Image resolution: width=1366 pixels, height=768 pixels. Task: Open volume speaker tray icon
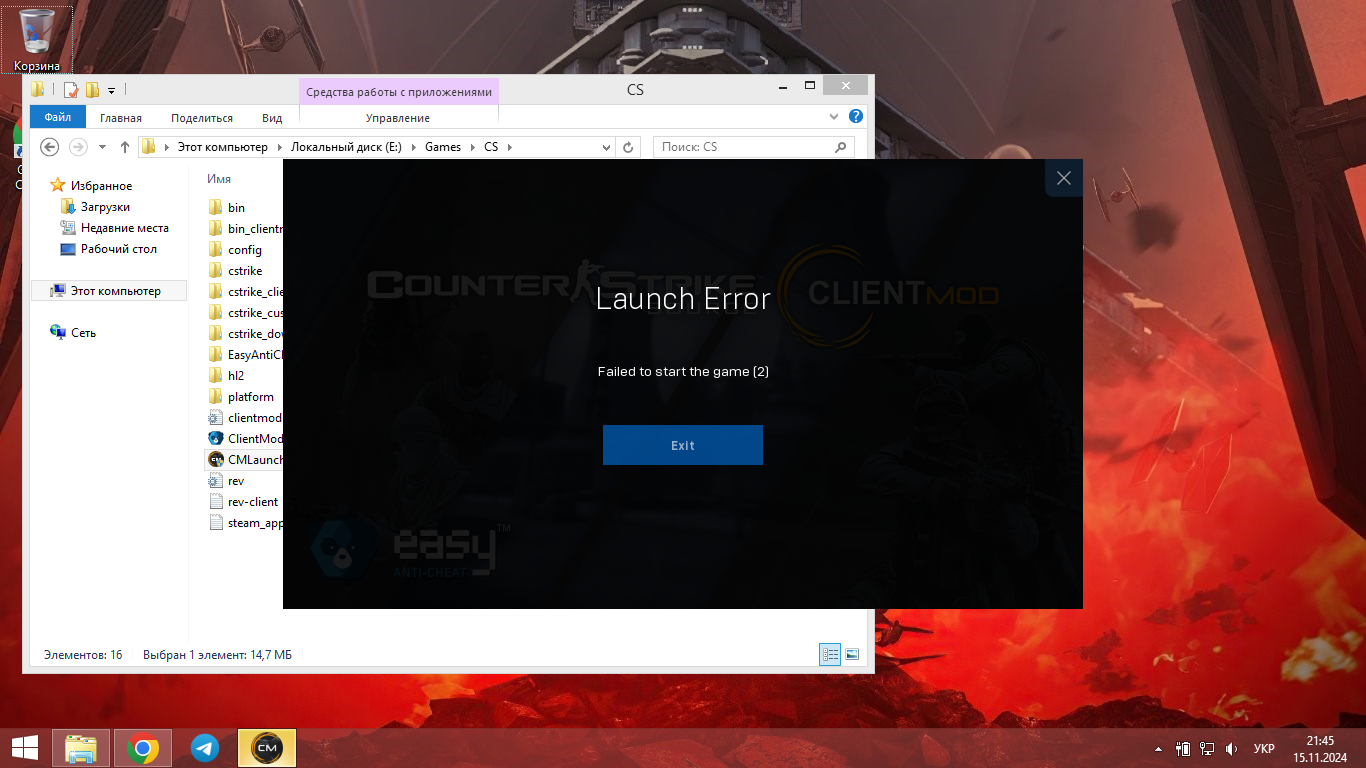[1231, 749]
